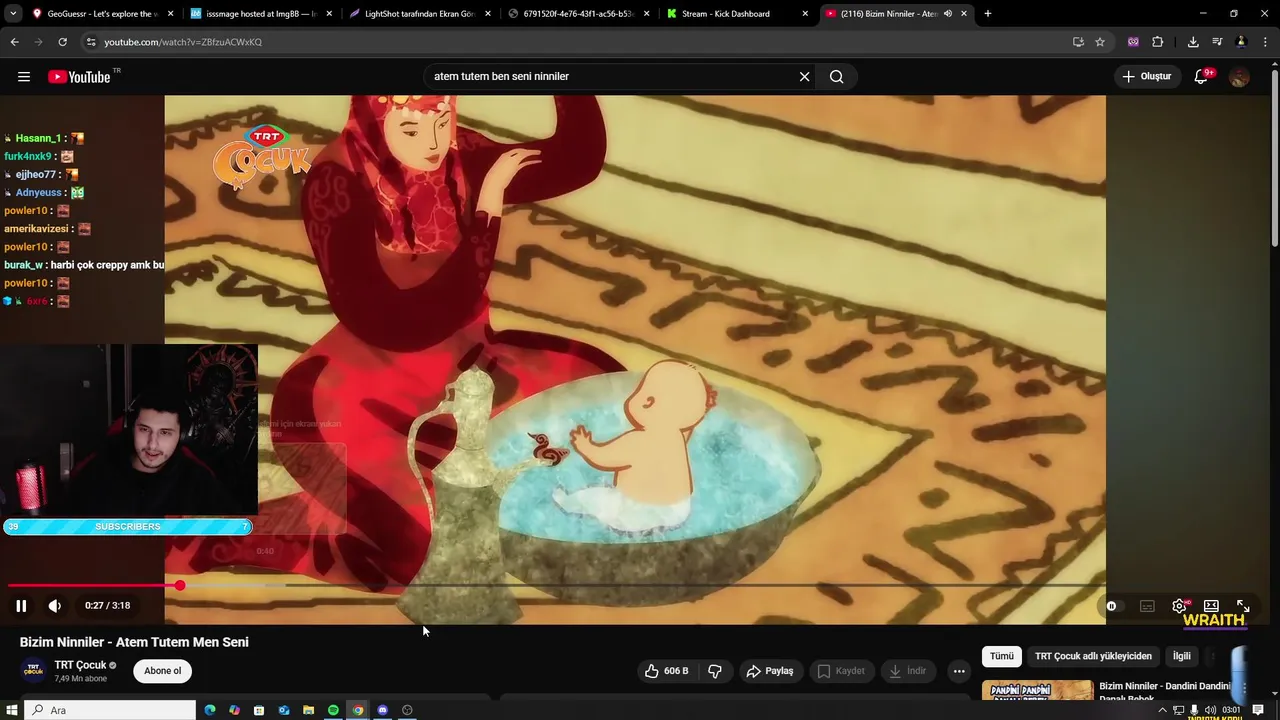The image size is (1280, 720).
Task: Click the Abone ol subscribe button
Action: coord(162,671)
